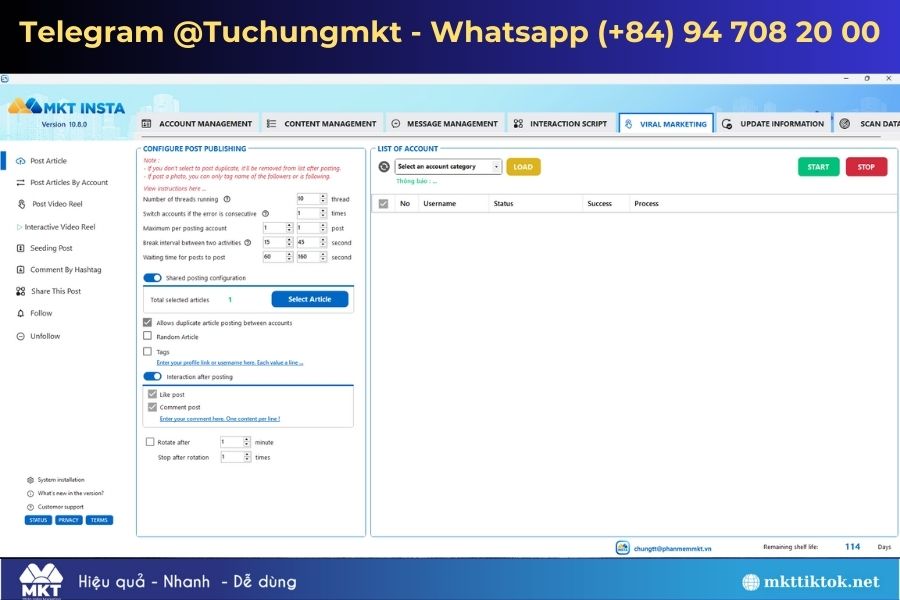Switch to Viral Marketing tab
The height and width of the screenshot is (600, 900).
pyautogui.click(x=666, y=123)
